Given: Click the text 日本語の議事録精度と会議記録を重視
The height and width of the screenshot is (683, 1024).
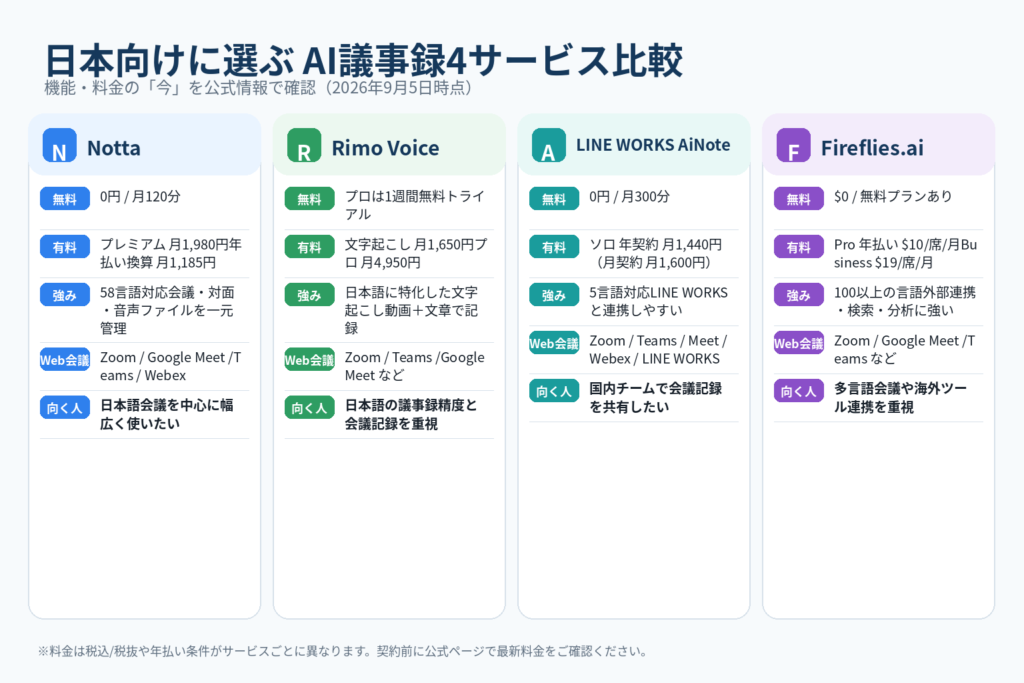Looking at the screenshot, I should (x=411, y=415).
